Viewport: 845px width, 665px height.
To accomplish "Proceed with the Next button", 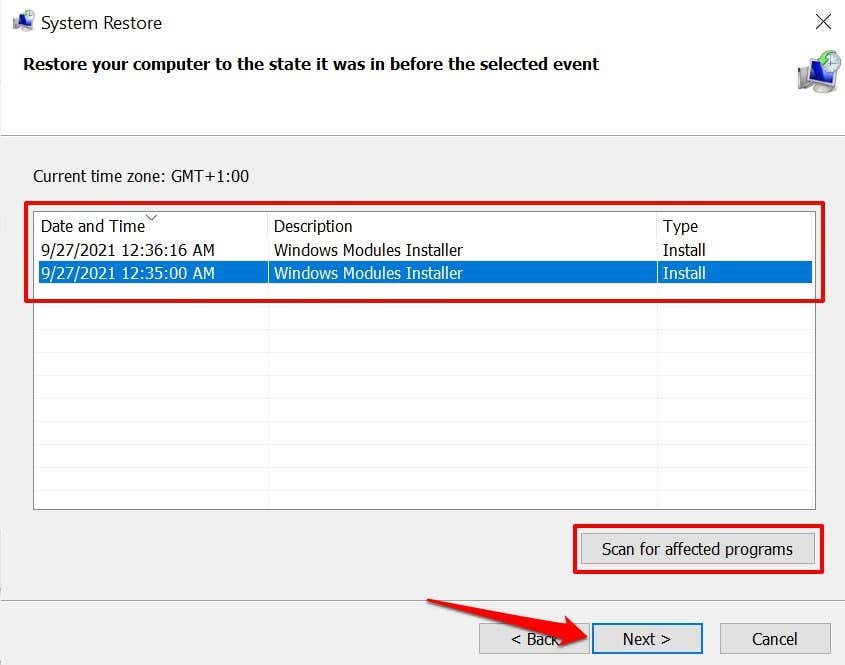I will click(647, 639).
